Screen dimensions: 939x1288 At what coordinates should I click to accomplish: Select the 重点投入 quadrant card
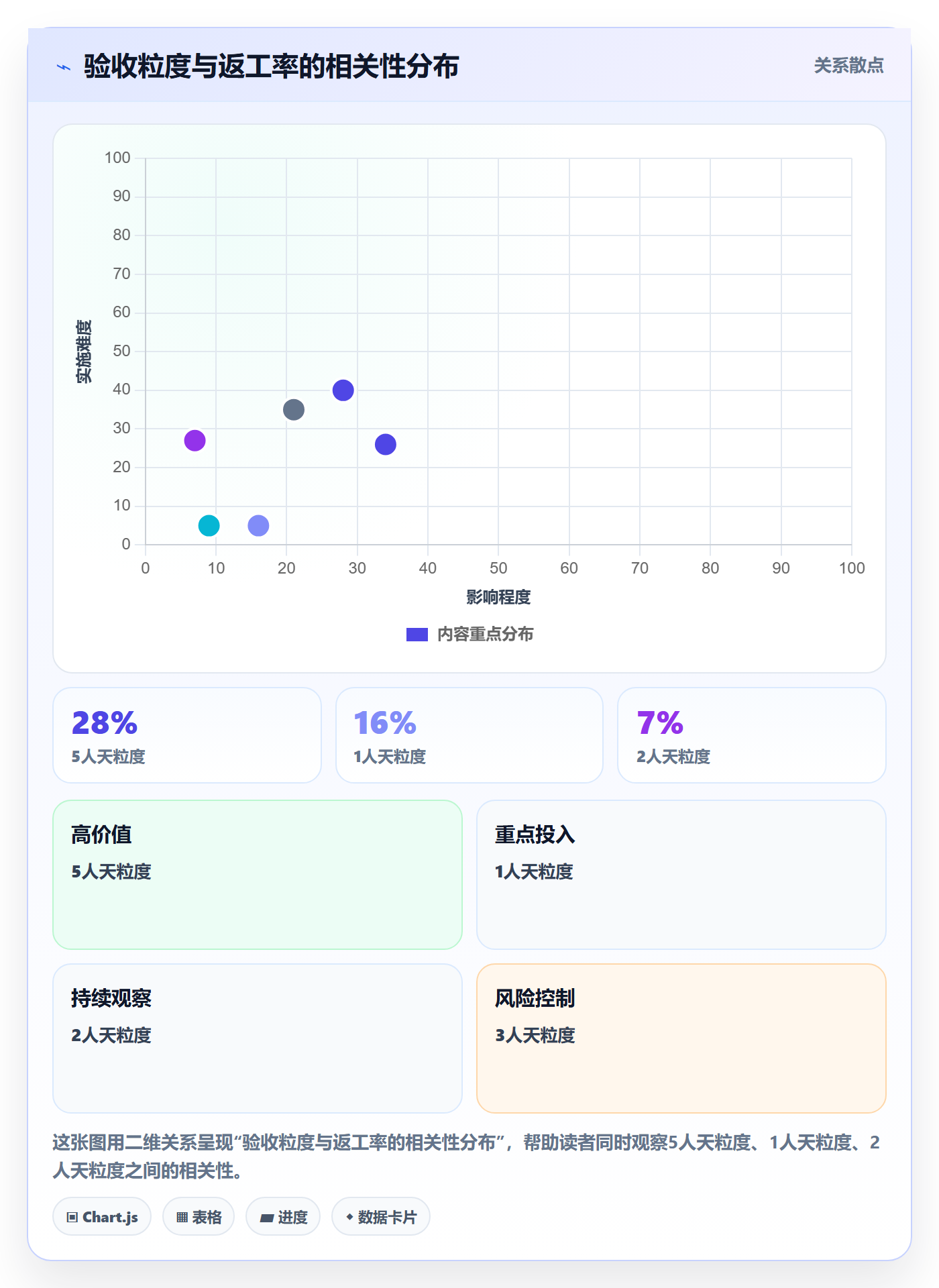[x=681, y=875]
